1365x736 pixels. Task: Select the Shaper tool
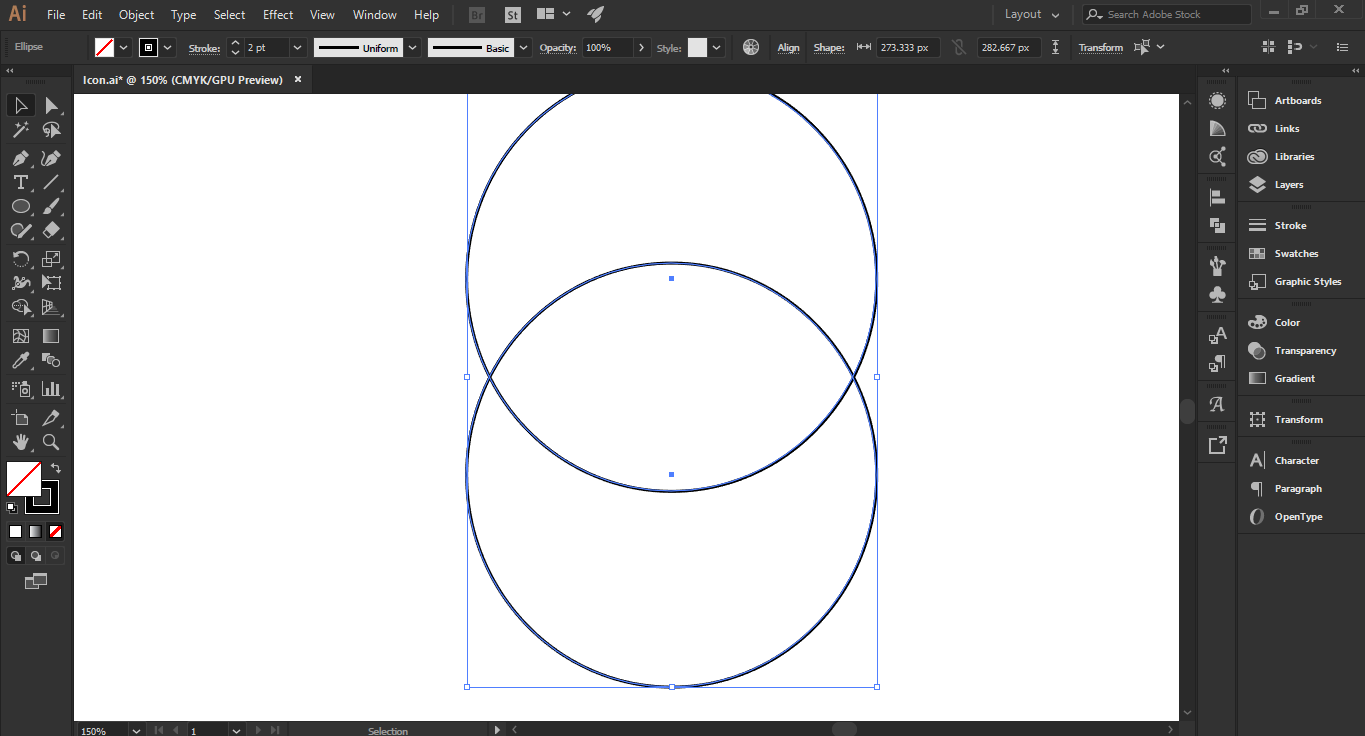20,230
